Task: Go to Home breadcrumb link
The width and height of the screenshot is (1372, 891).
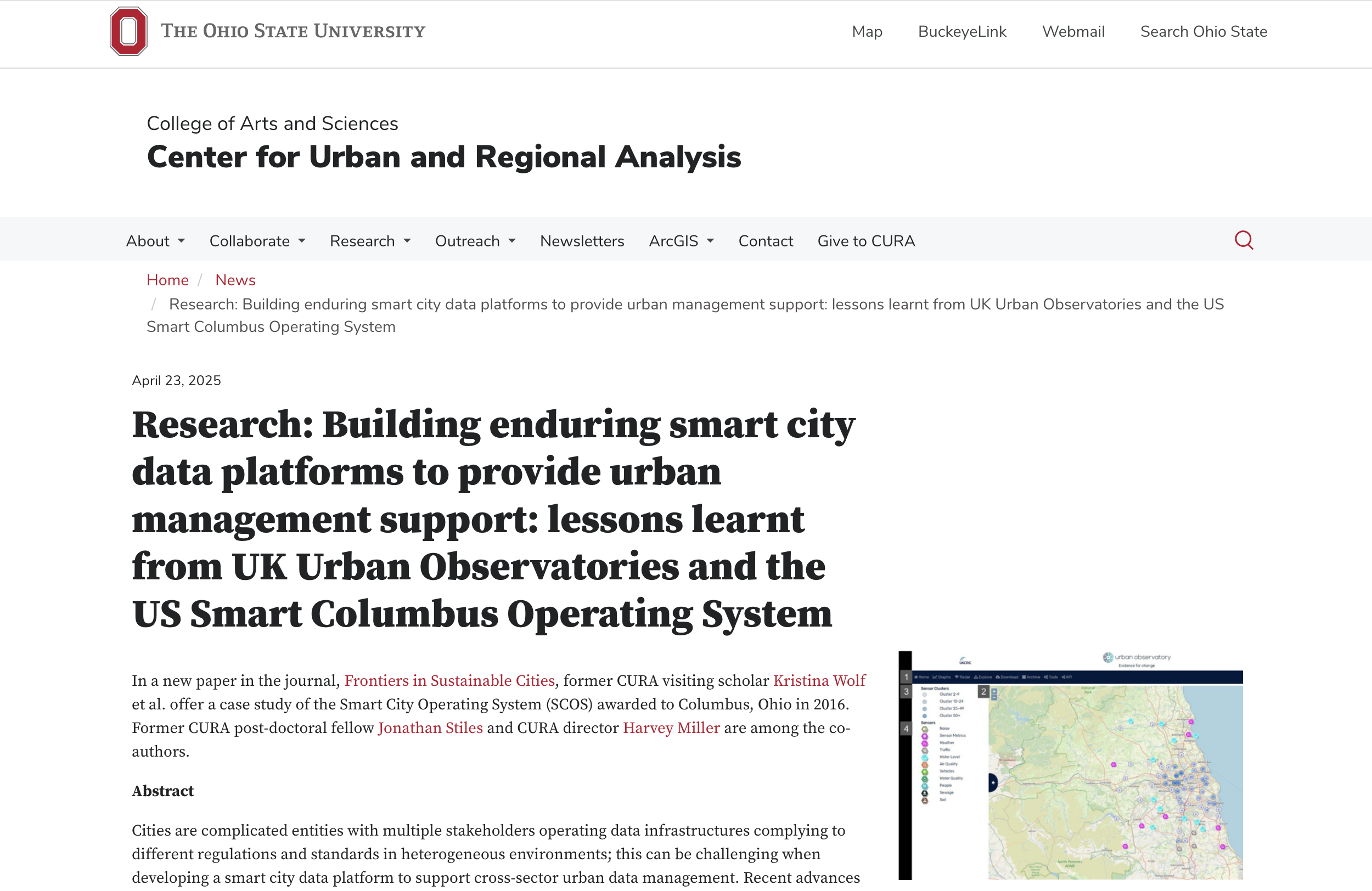Action: (167, 280)
